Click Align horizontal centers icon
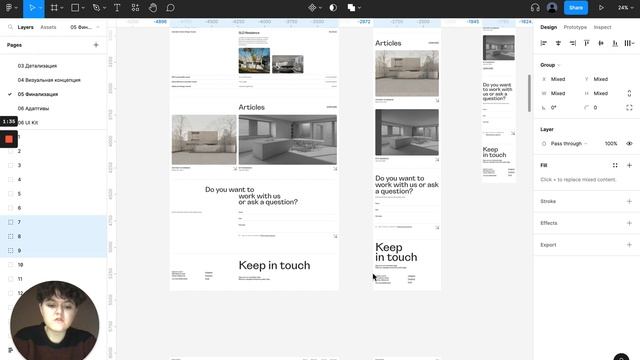This screenshot has height=360, width=640. pyautogui.click(x=558, y=43)
